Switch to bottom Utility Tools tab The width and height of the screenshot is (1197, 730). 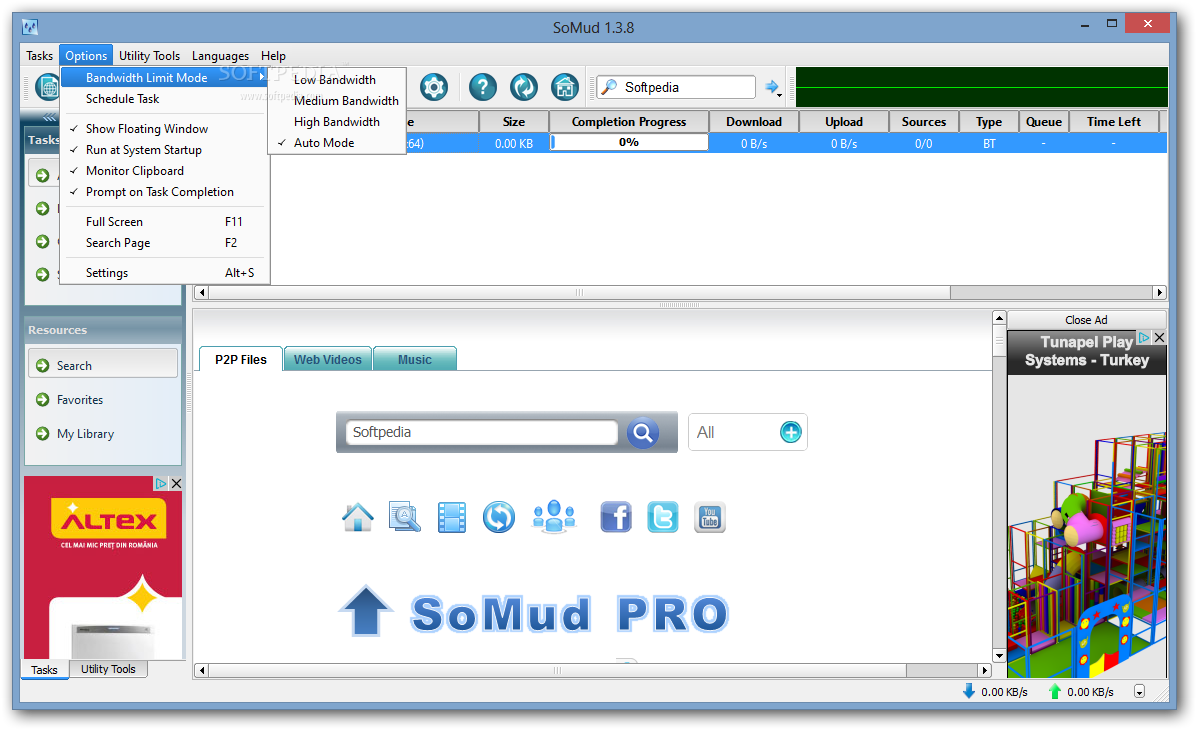(108, 669)
